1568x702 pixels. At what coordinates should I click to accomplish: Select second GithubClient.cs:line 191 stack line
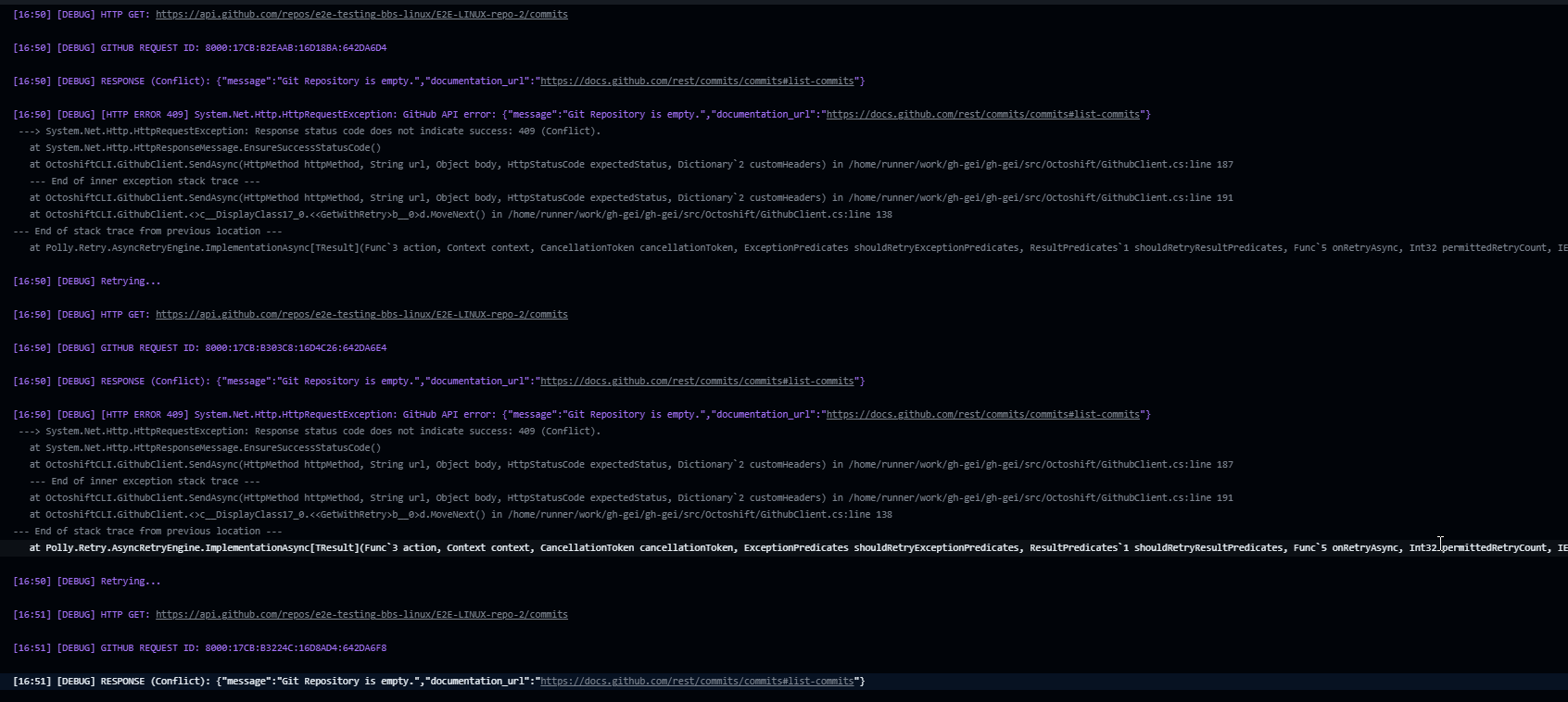pyautogui.click(x=631, y=498)
